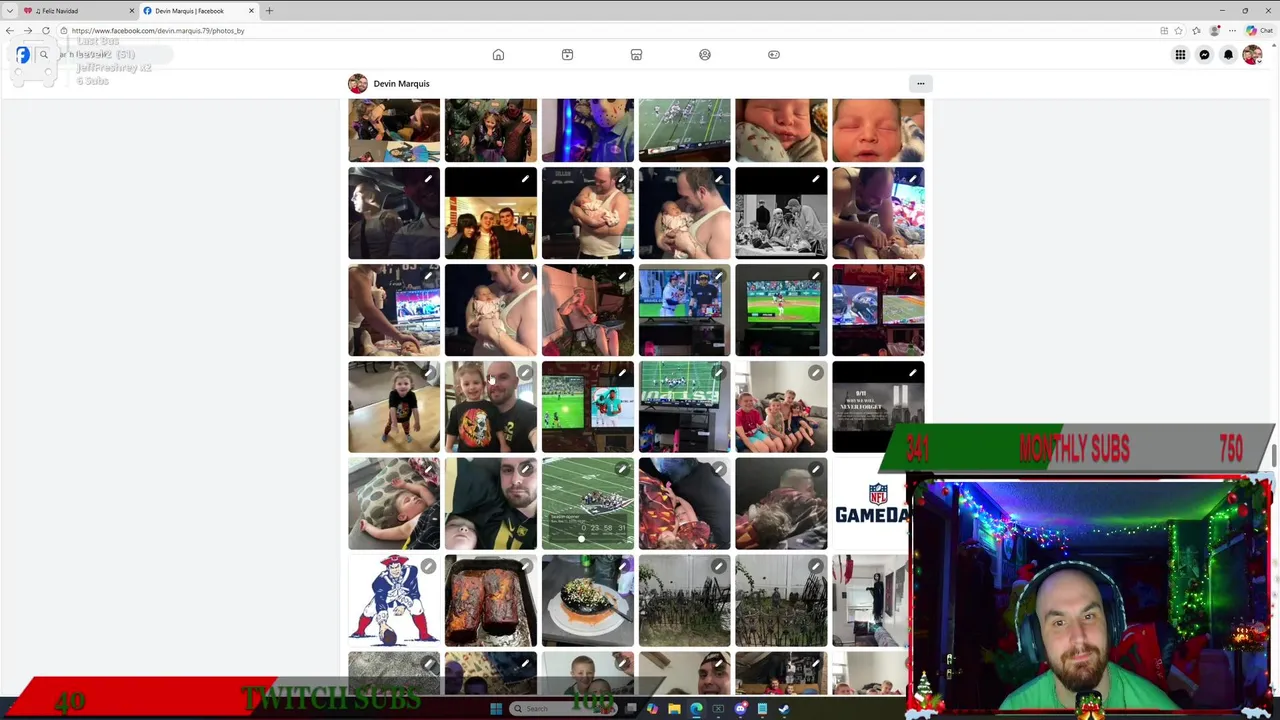Open the Windows Start menu
The height and width of the screenshot is (720, 1280).
click(x=496, y=709)
